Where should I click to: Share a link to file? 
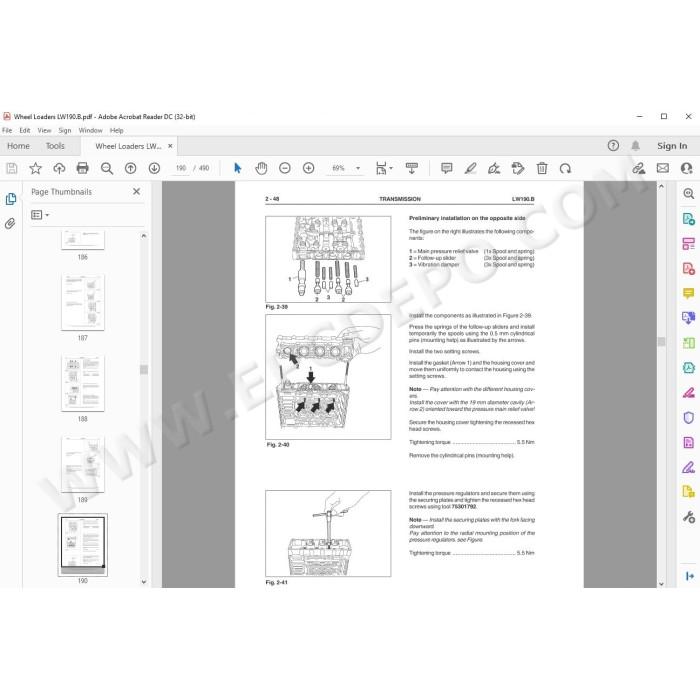pos(639,168)
